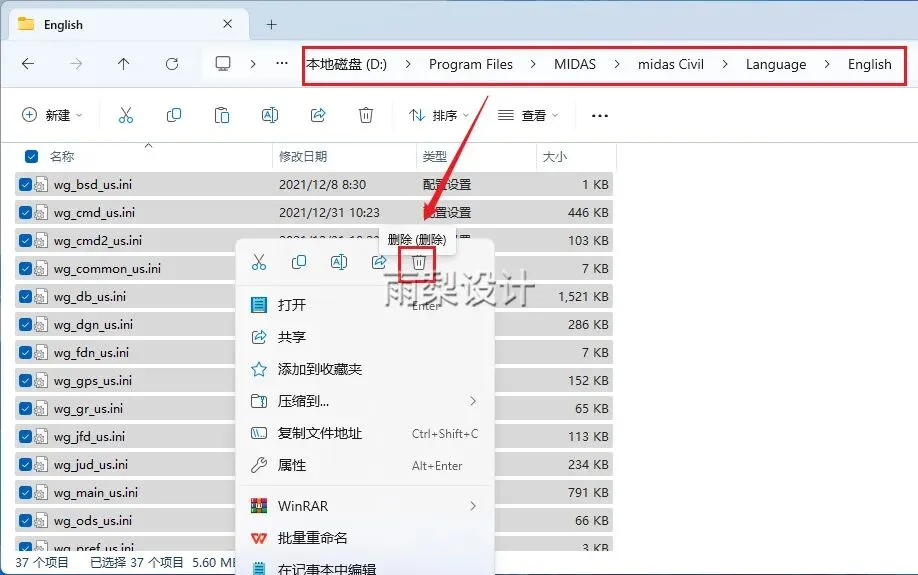Go forward with the right arrow

click(x=76, y=64)
